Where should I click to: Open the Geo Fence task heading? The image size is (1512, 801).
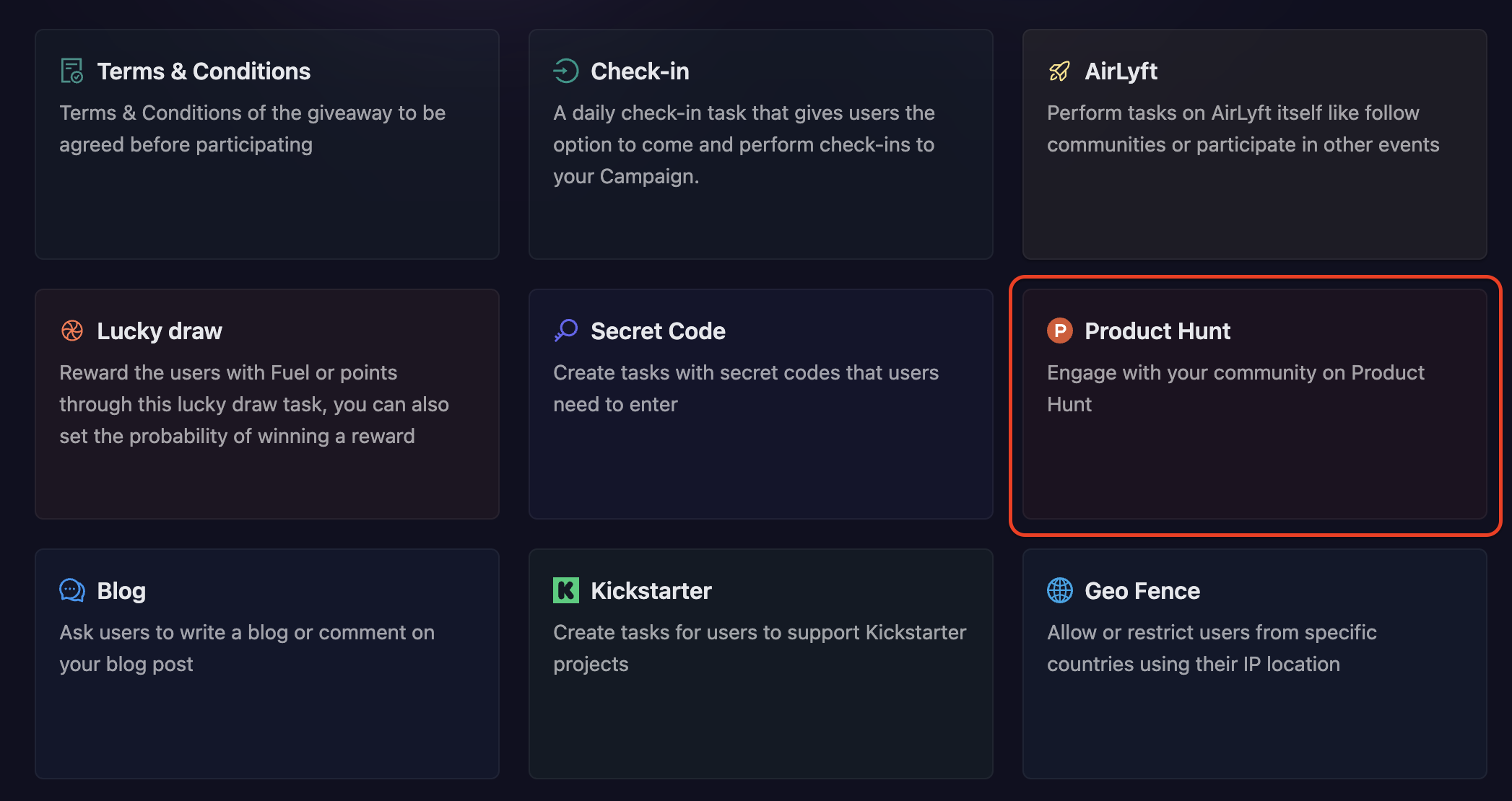pyautogui.click(x=1142, y=590)
